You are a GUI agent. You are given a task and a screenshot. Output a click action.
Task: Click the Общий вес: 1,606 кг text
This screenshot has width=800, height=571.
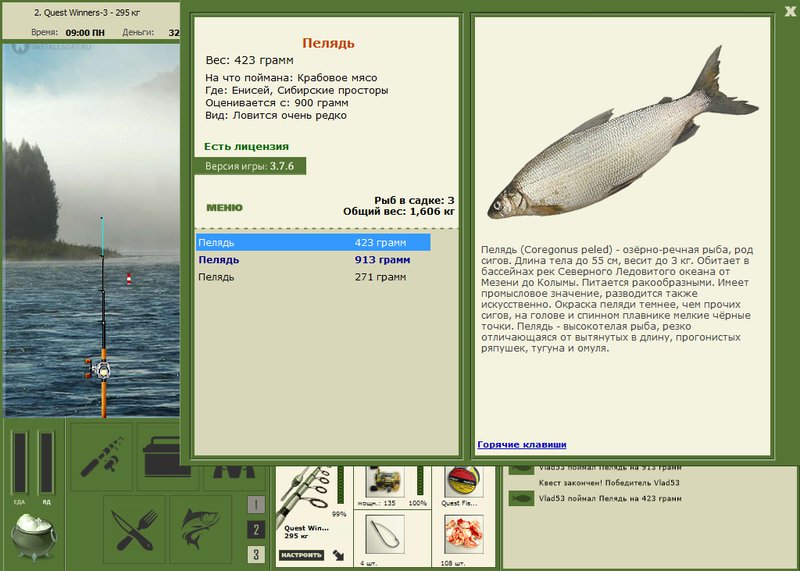pyautogui.click(x=398, y=211)
